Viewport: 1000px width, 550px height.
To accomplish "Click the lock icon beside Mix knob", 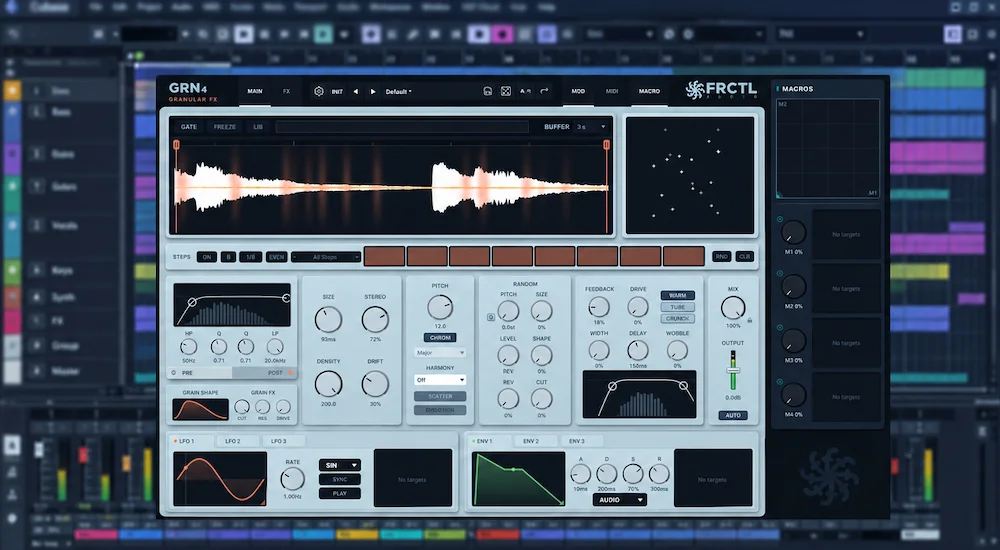I will coord(749,320).
